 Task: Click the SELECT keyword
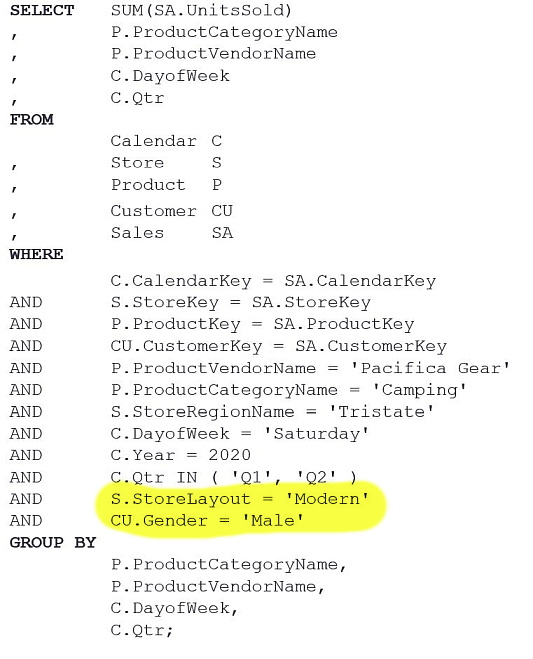click(42, 11)
